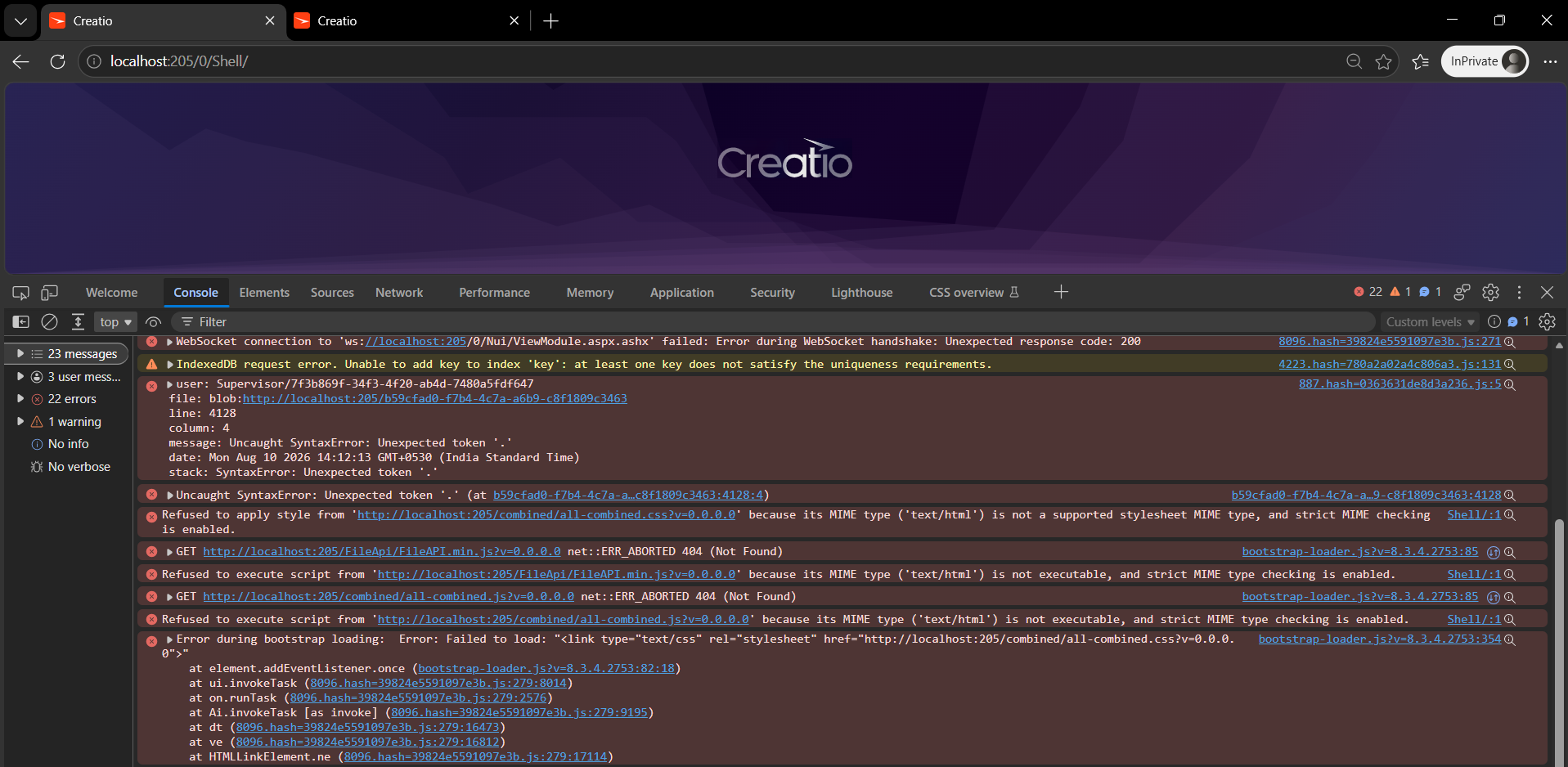This screenshot has height=767, width=1568.
Task: Expand the Uncaught SyntaxError message
Action: (169, 496)
